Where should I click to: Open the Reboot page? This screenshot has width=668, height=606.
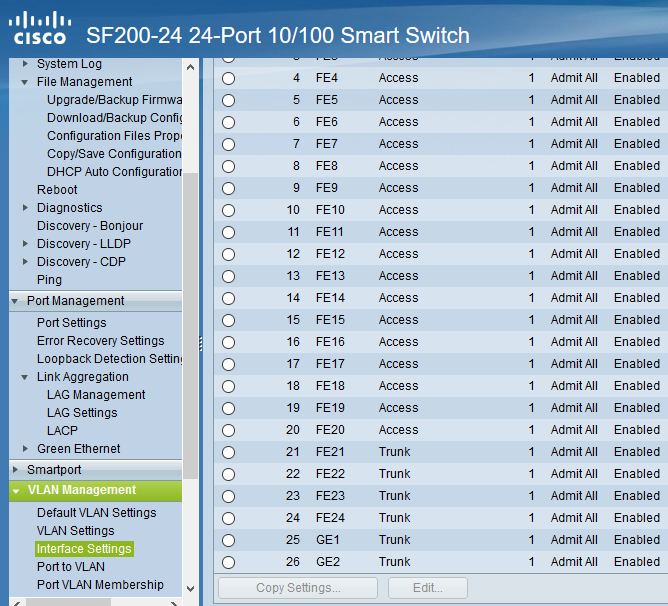[57, 190]
